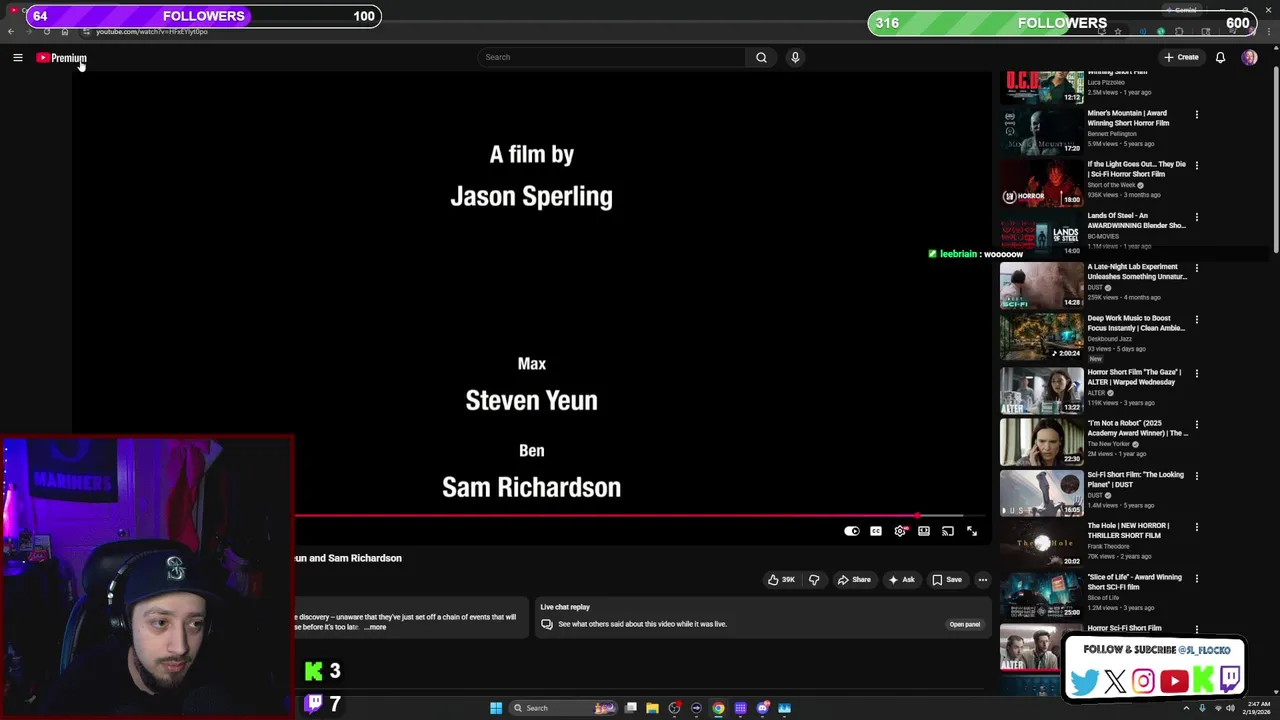Screen dimensions: 1280x720
Task: Go to the YouTube Premium home logo
Action: coord(62,58)
